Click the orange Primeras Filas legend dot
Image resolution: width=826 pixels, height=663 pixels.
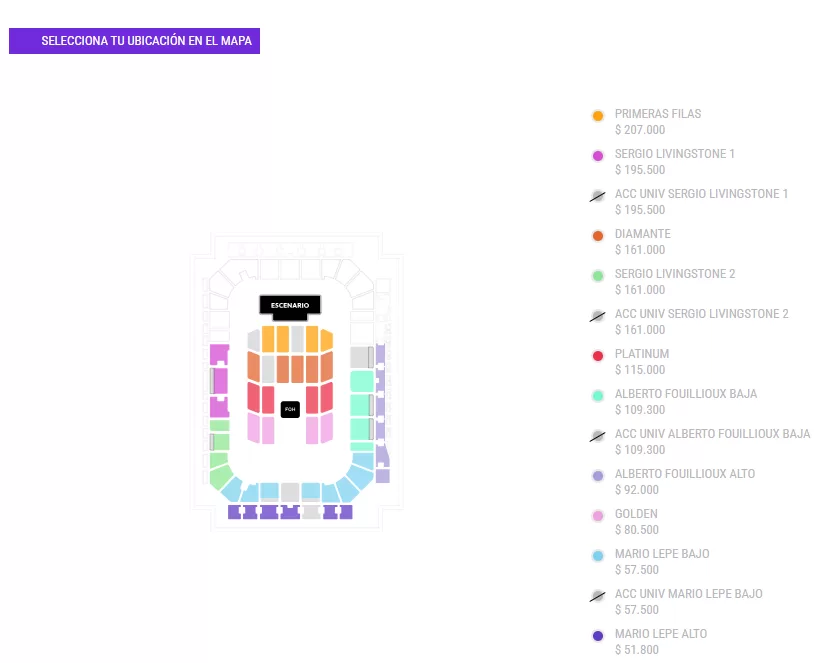(x=598, y=116)
